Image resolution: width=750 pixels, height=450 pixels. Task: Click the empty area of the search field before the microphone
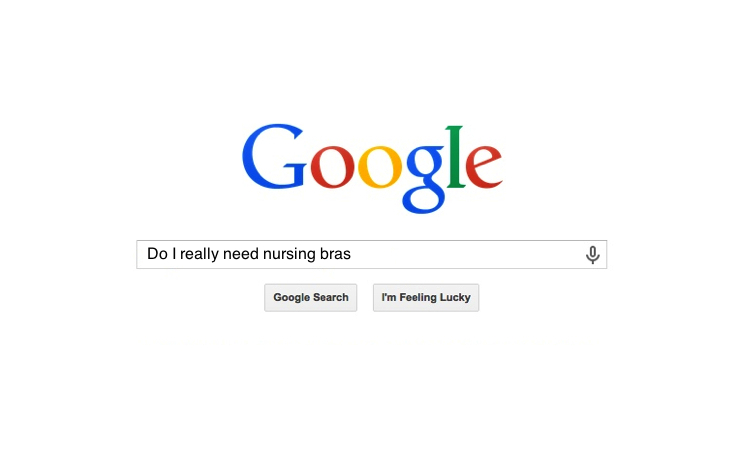[466, 254]
